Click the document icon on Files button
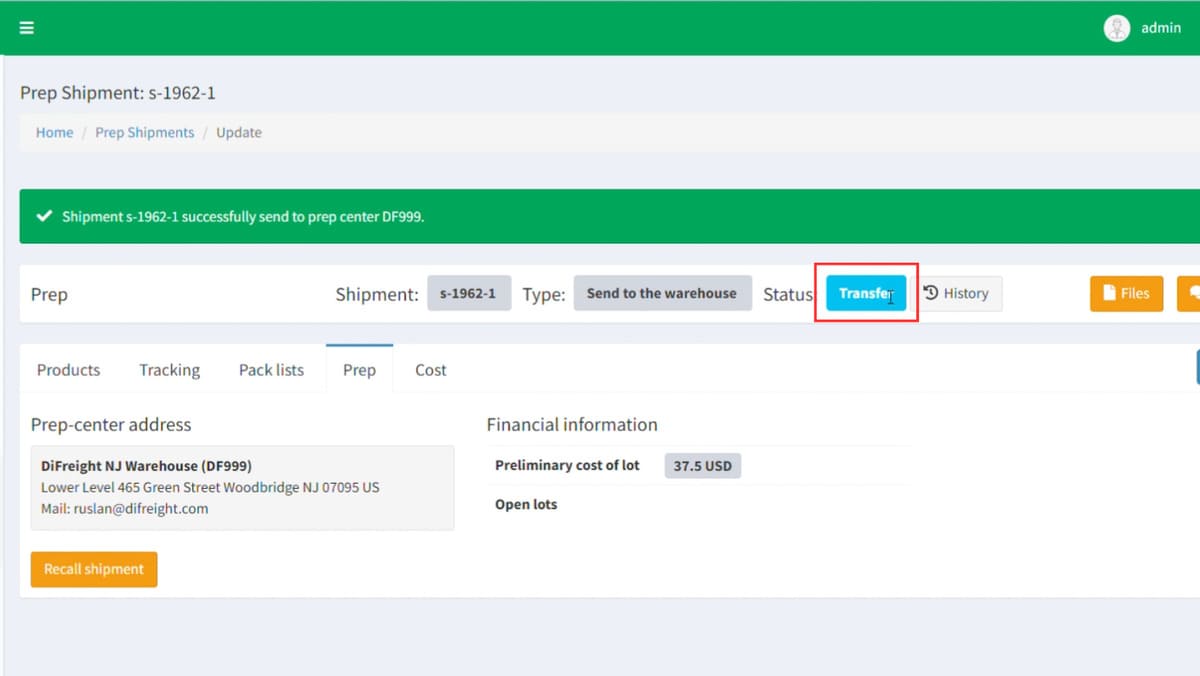Screen dimensions: 1200x676 click(x=1109, y=293)
